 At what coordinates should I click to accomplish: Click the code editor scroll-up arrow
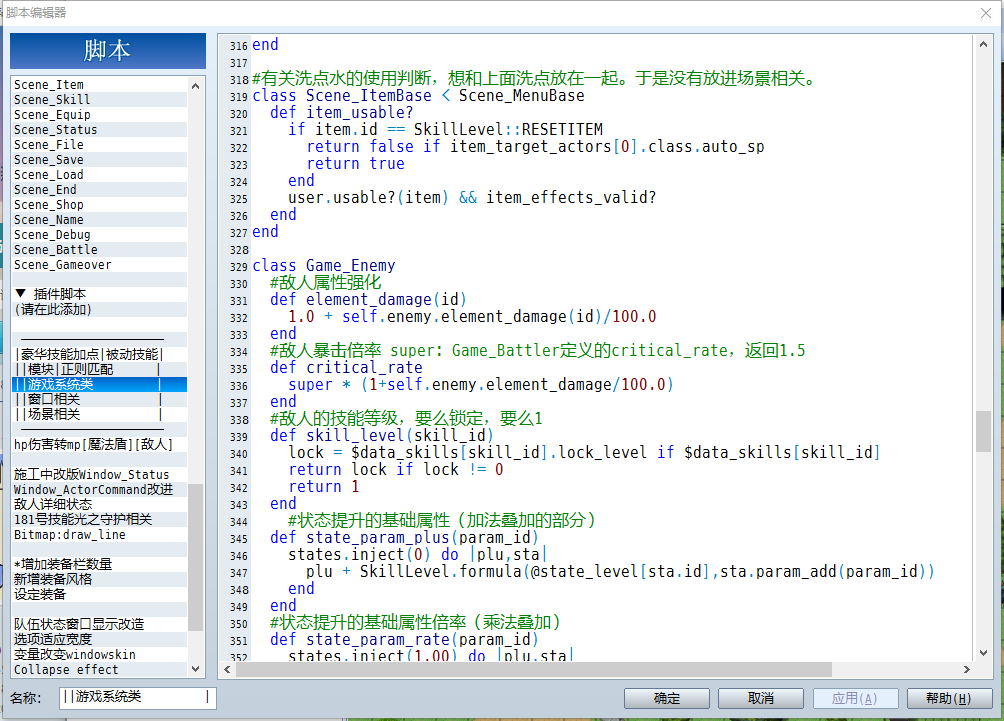click(983, 44)
